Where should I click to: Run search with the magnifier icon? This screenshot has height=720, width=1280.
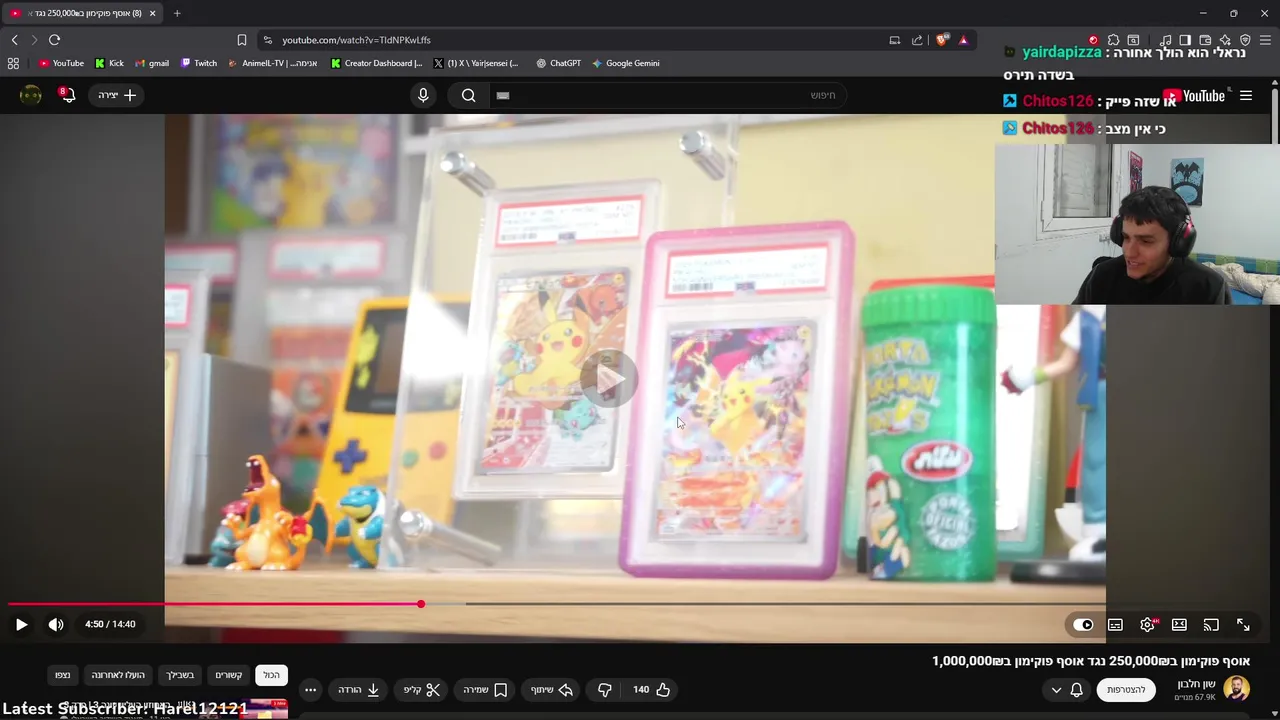pos(469,95)
